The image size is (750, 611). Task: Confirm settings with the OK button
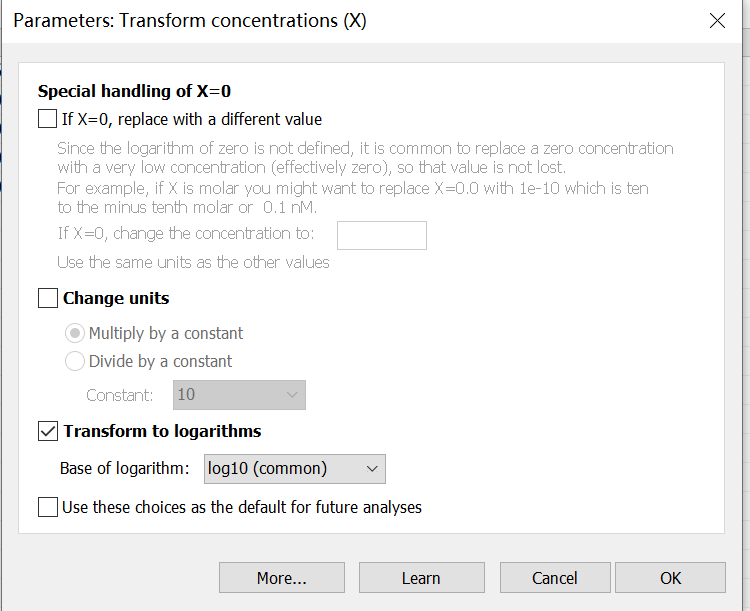(670, 578)
